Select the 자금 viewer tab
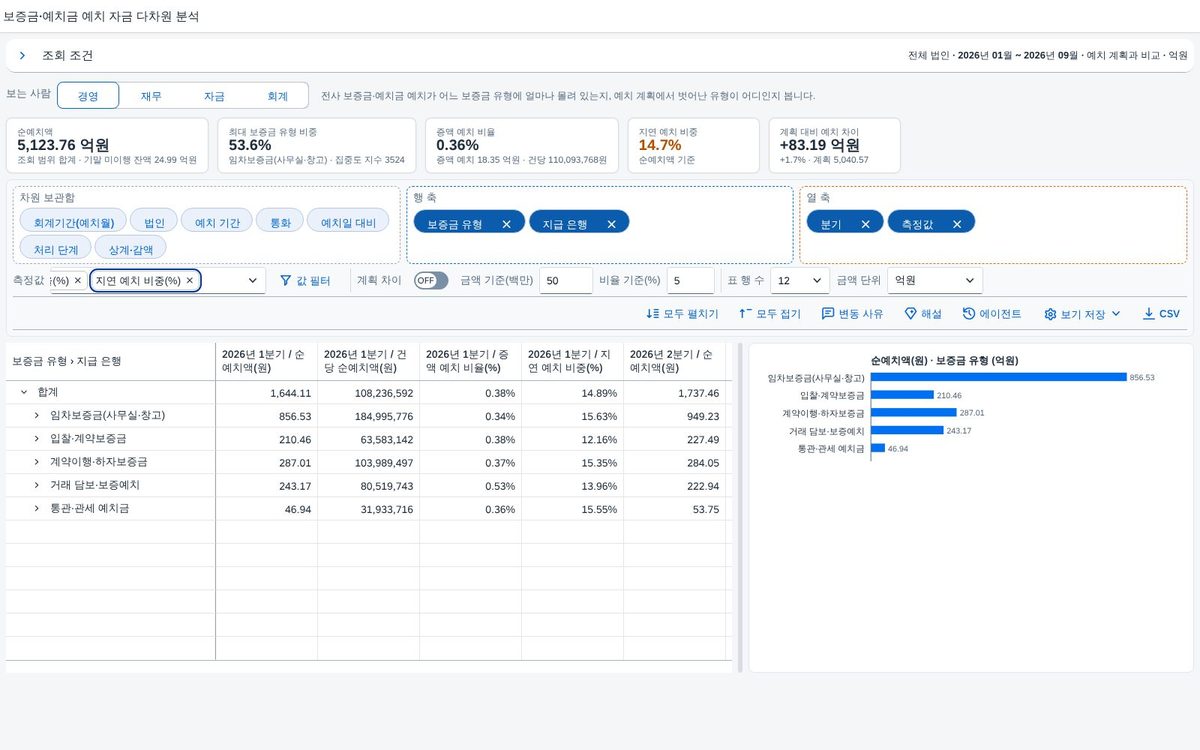The height and width of the screenshot is (750, 1200). (x=214, y=96)
